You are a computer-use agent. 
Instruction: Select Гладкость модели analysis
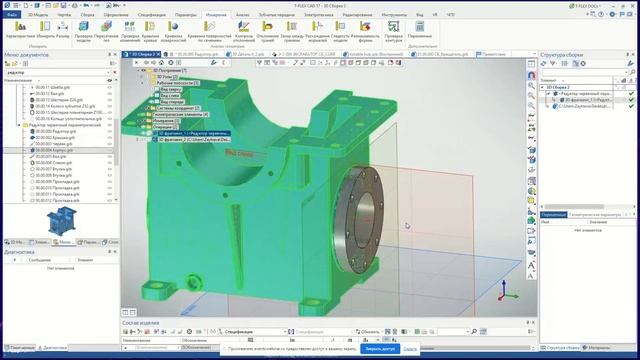pyautogui.click(x=340, y=31)
